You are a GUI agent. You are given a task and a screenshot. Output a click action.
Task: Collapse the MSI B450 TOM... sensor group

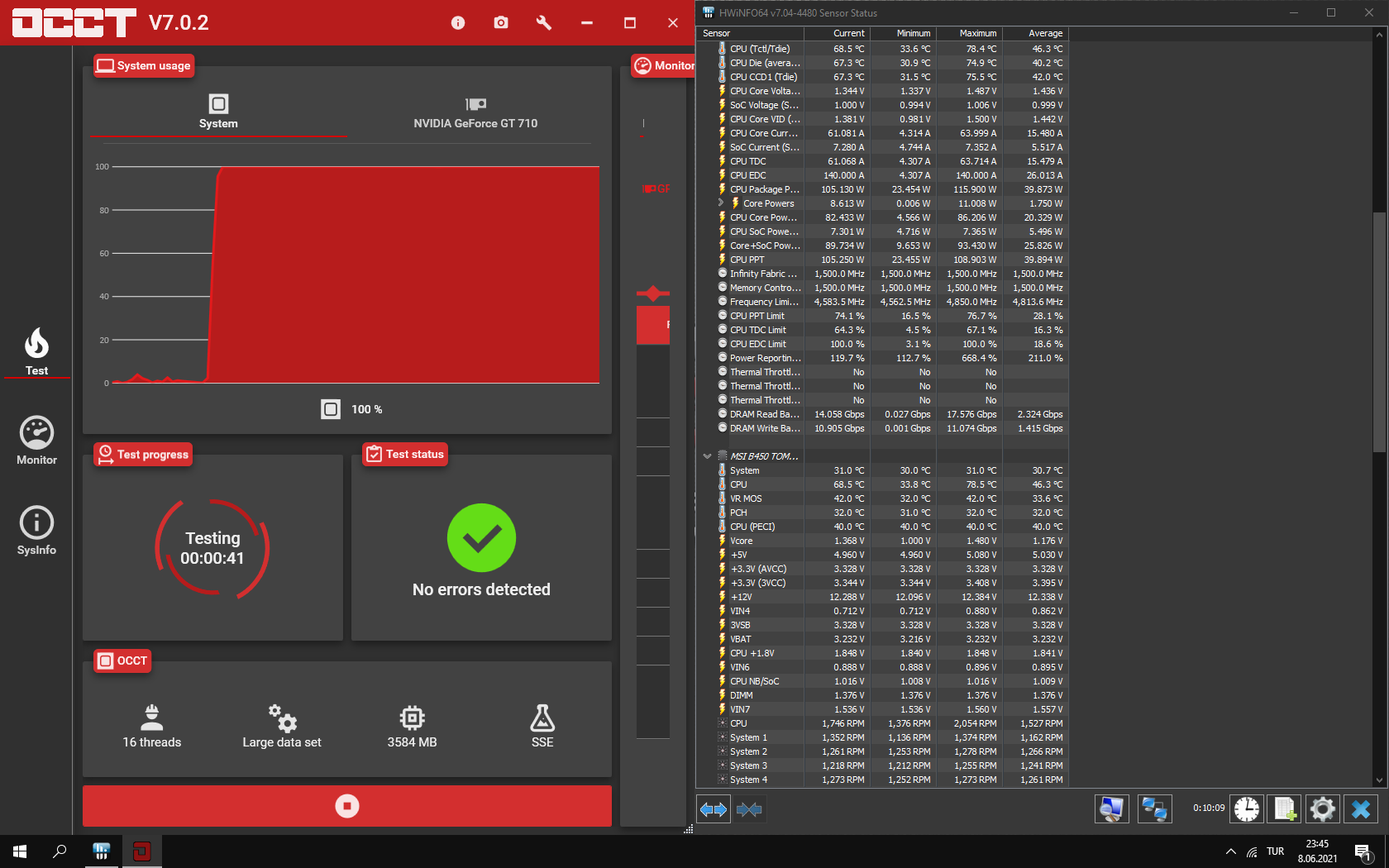click(707, 456)
